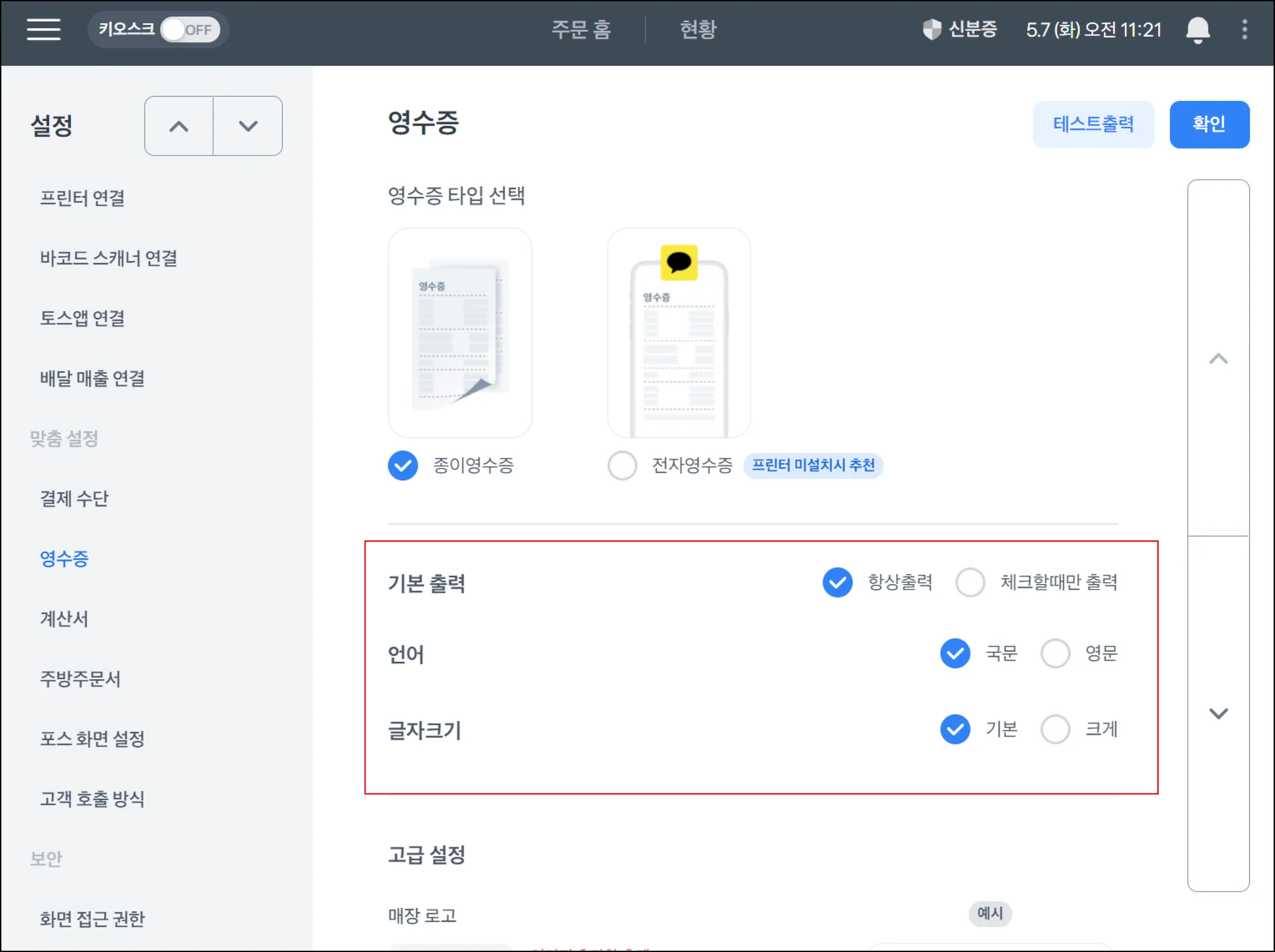The height and width of the screenshot is (952, 1275).
Task: Click the 테스트출력 button
Action: click(1093, 125)
